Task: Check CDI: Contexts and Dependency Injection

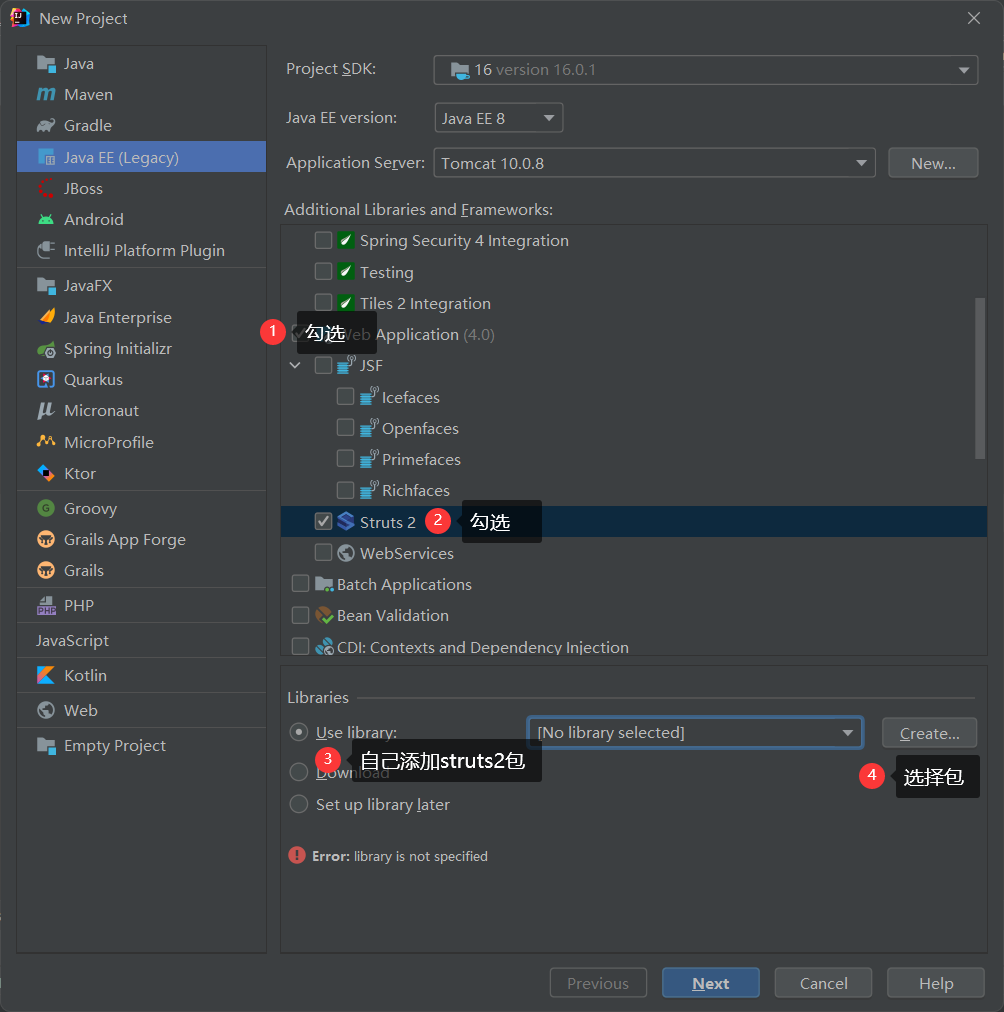Action: click(300, 646)
